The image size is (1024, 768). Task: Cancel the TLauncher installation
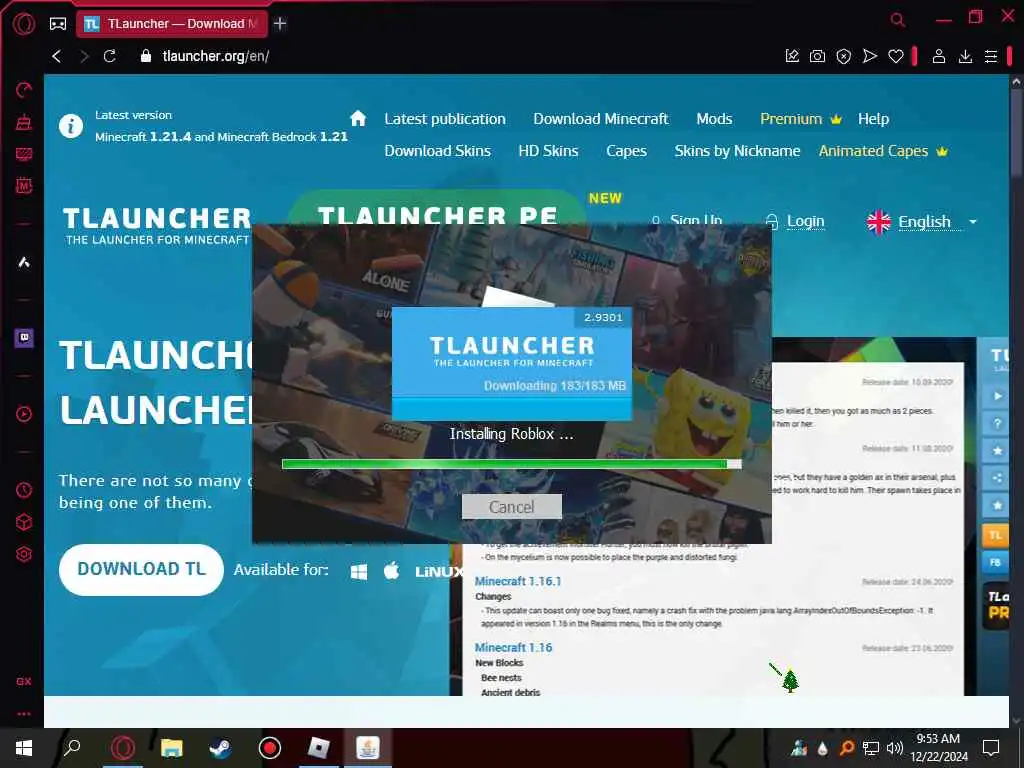pos(511,507)
